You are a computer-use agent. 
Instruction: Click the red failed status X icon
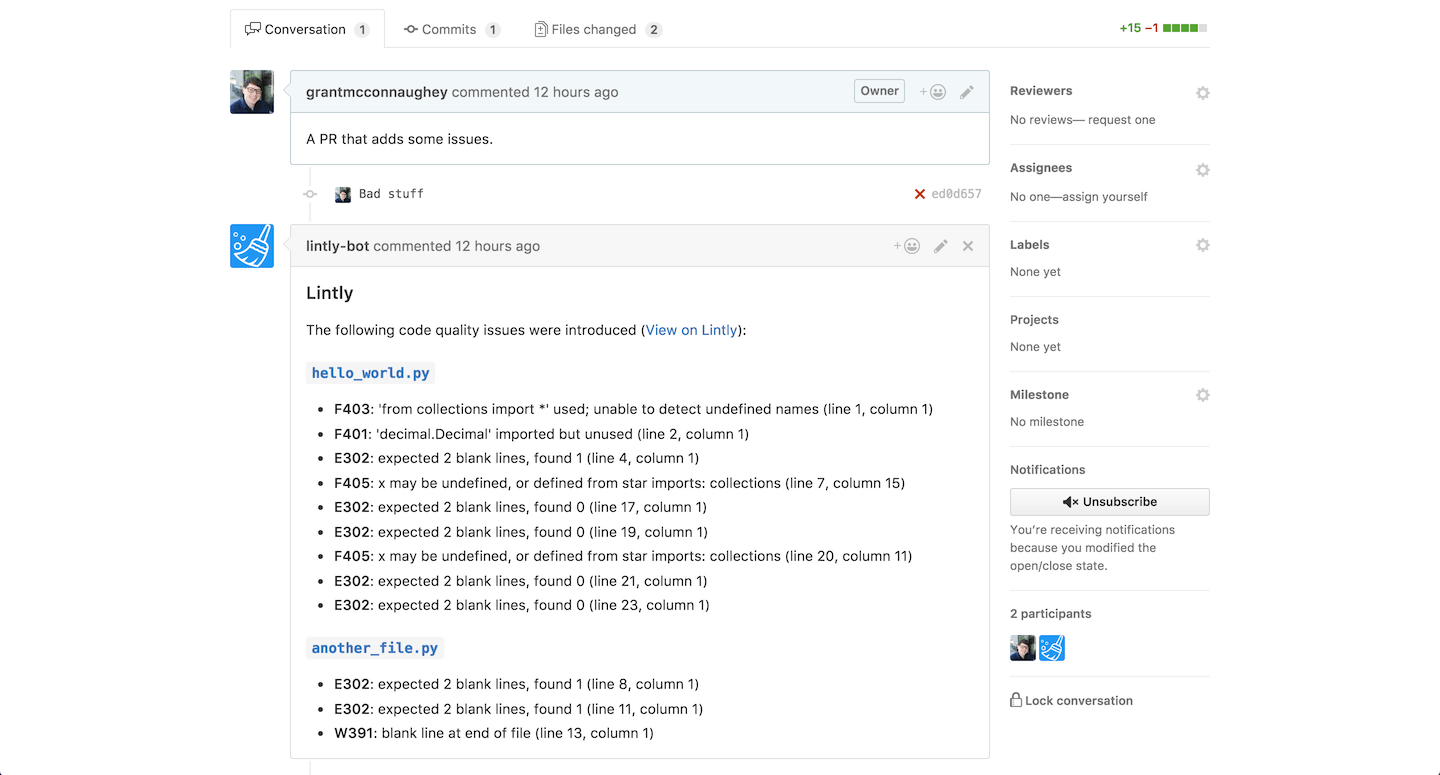(920, 194)
